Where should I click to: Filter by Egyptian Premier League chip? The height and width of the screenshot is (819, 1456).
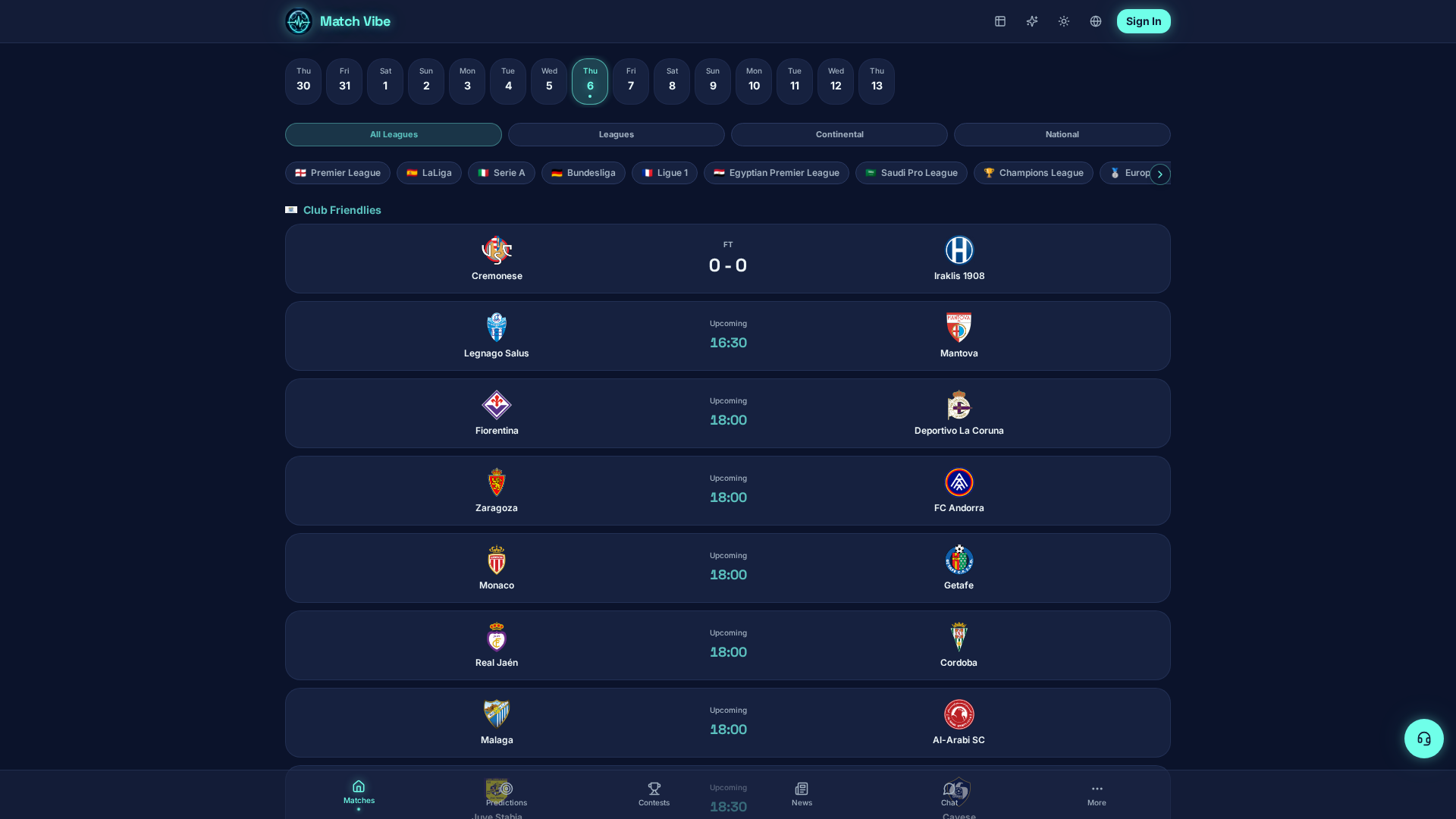pos(777,173)
